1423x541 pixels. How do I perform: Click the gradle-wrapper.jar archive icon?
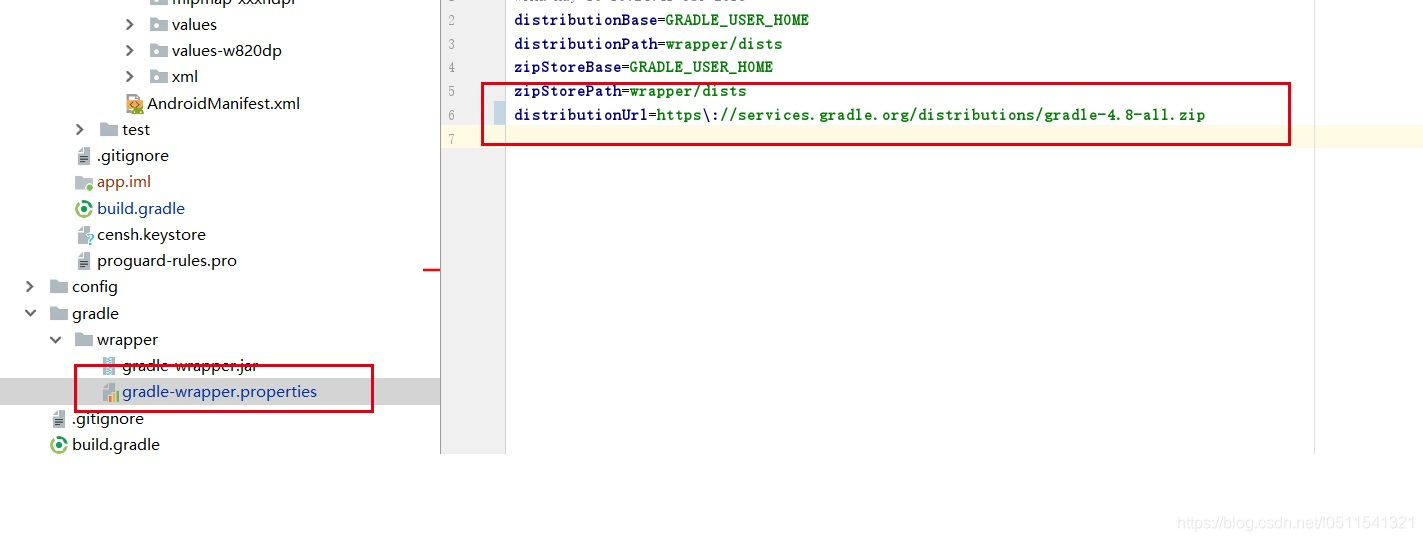tap(109, 365)
